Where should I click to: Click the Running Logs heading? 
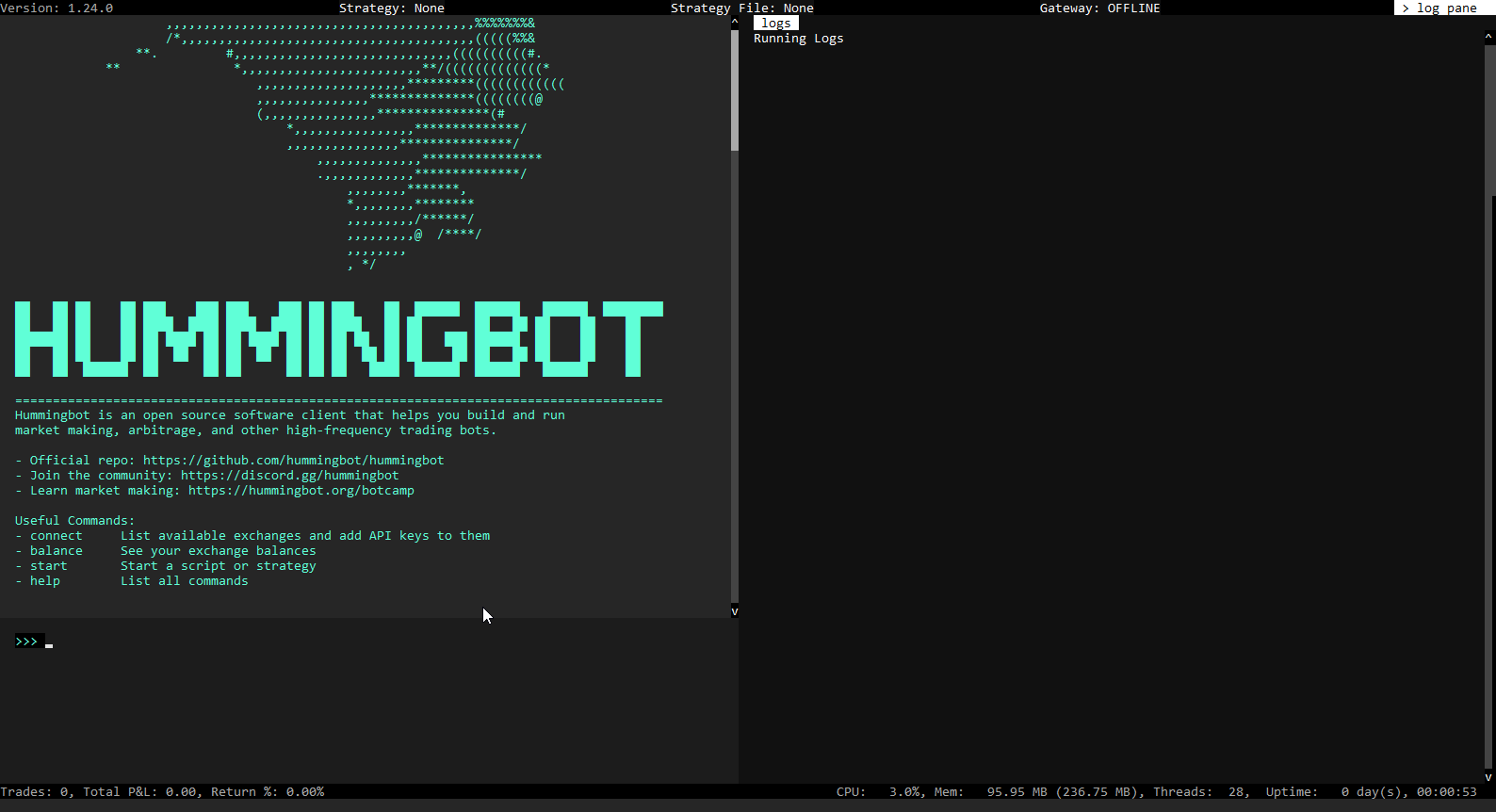click(x=798, y=39)
